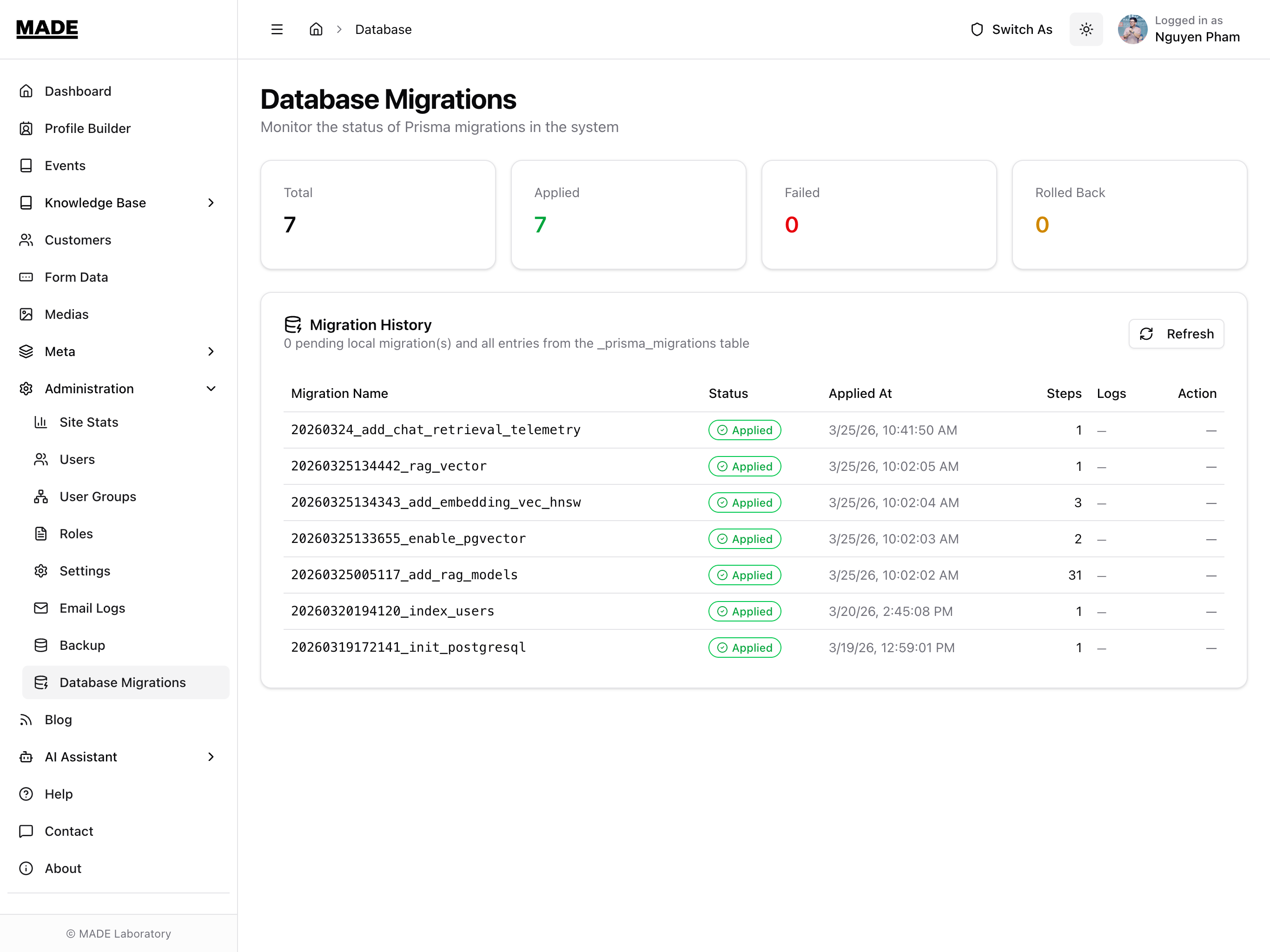
Task: Expand the AI Assistant submenu chevron
Action: (211, 757)
